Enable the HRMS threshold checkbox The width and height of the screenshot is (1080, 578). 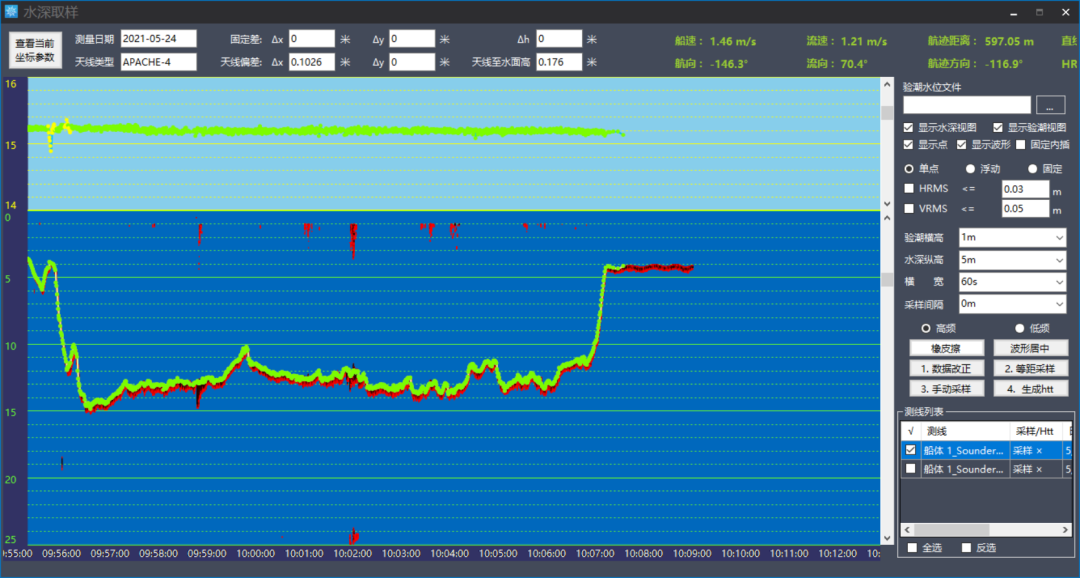908,189
